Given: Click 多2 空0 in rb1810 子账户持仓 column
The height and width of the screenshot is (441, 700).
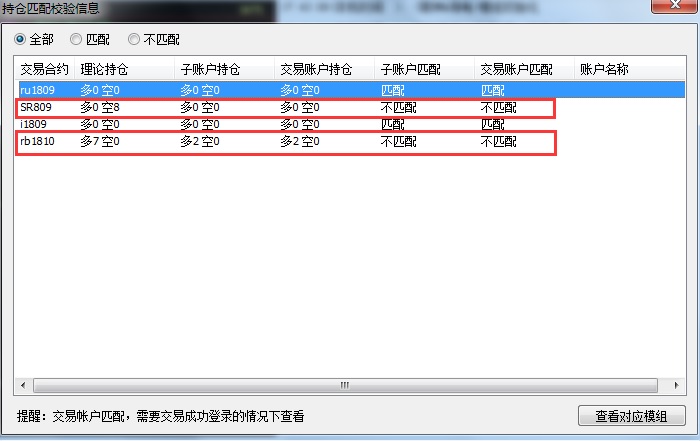Looking at the screenshot, I should [x=200, y=141].
